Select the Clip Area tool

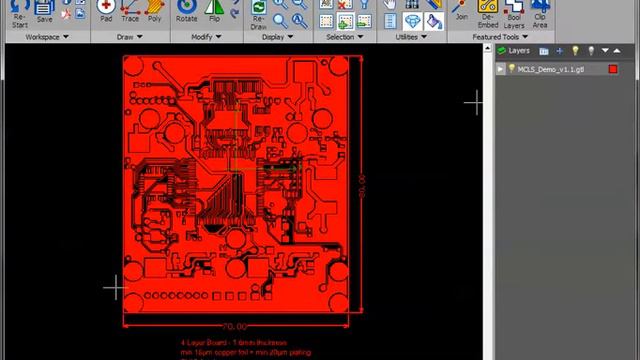pos(540,15)
